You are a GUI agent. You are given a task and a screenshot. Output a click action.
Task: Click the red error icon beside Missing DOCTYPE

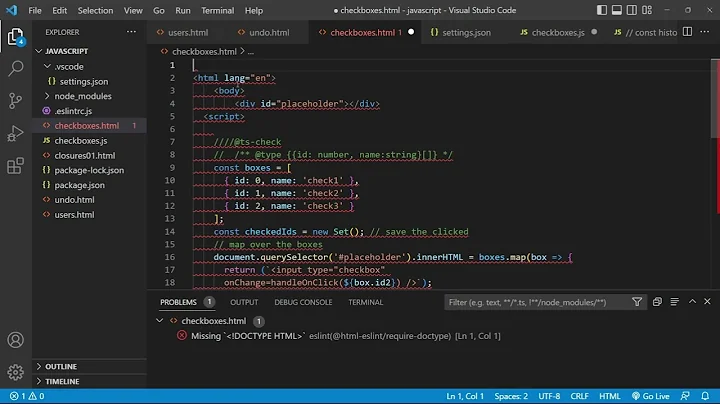pyautogui.click(x=182, y=336)
